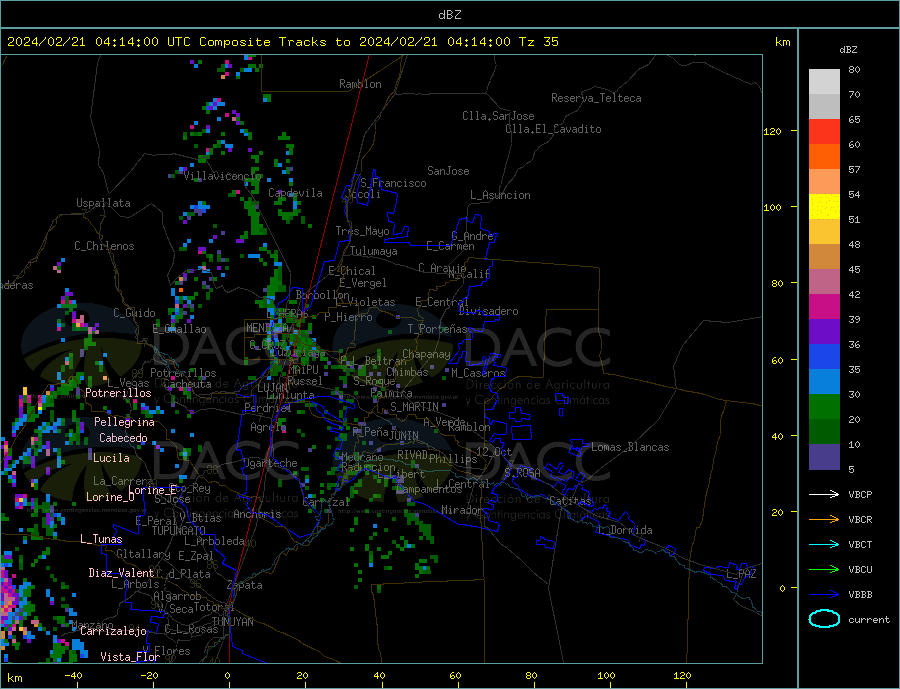
Task: Click the Ramblon label near top
Action: [360, 84]
